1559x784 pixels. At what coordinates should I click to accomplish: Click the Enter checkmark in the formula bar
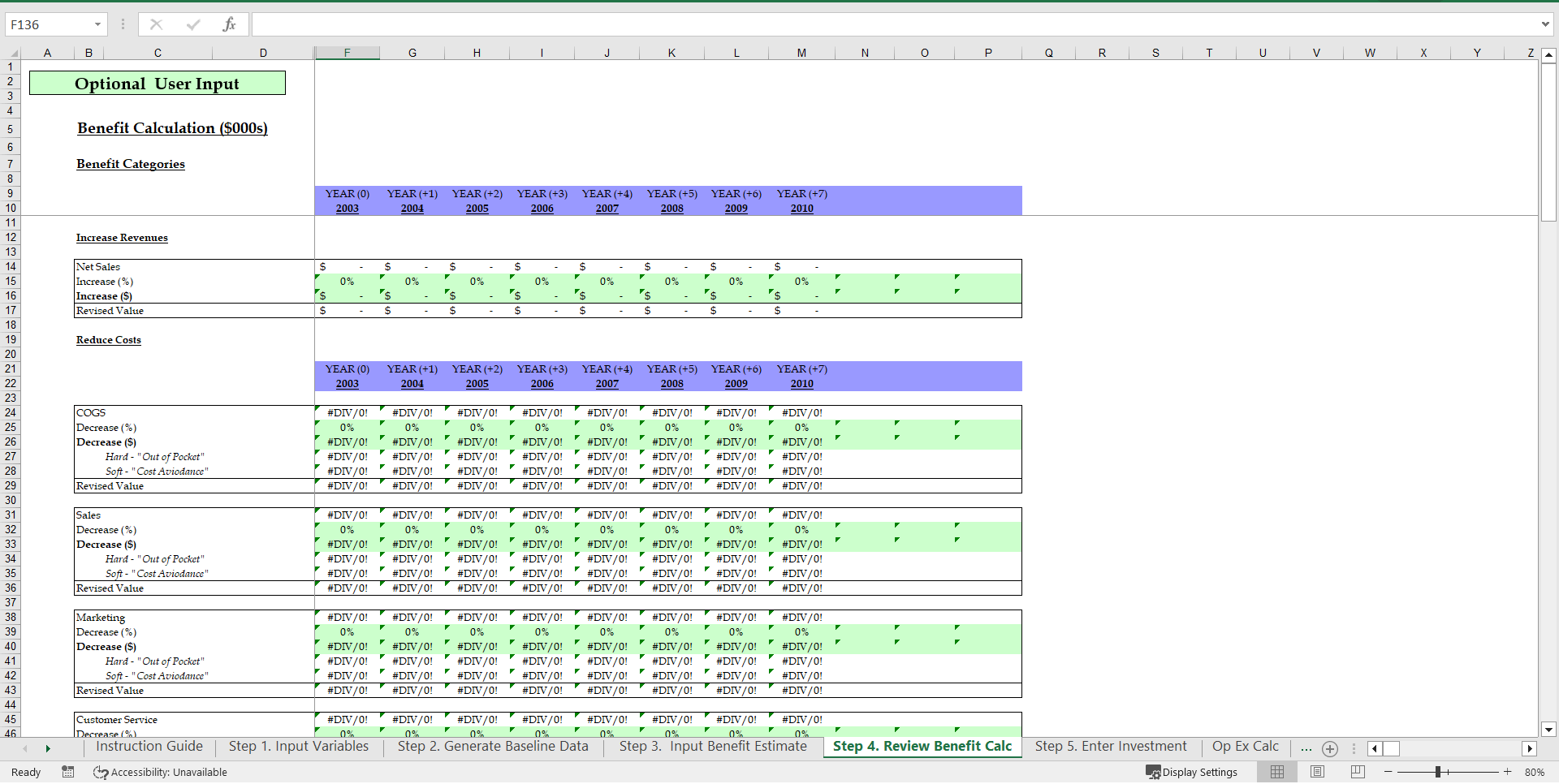pos(193,24)
